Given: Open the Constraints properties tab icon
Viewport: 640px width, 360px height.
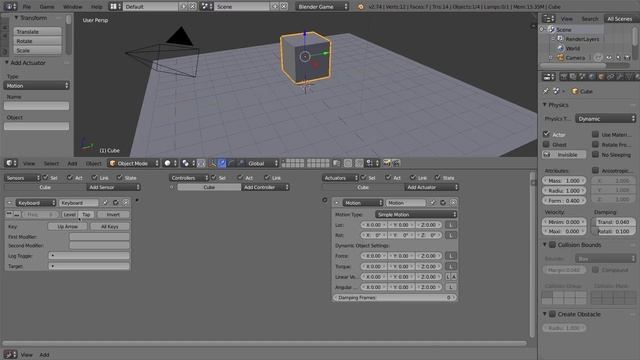Looking at the screenshot, I should point(611,76).
